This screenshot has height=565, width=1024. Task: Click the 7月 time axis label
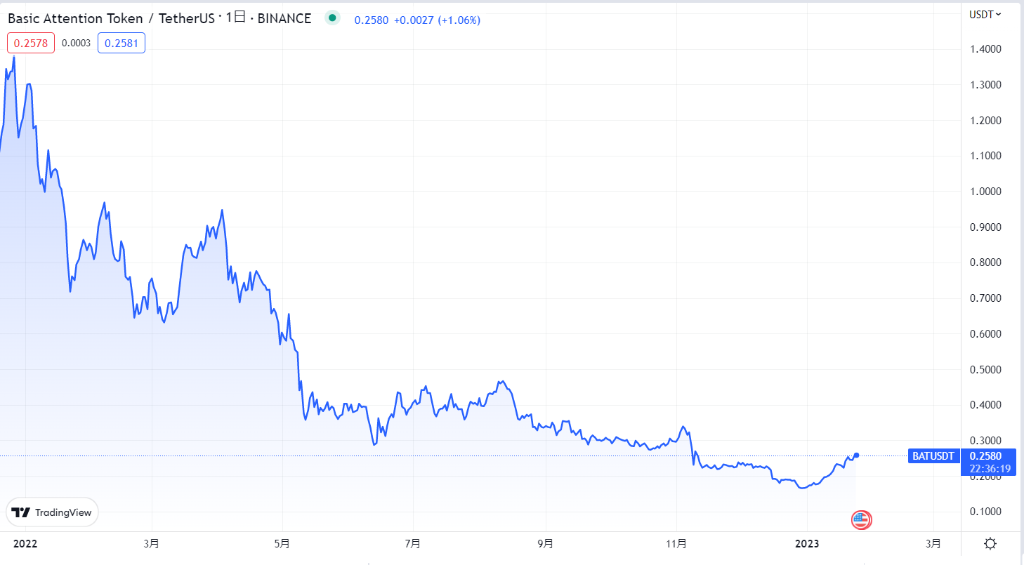click(412, 543)
